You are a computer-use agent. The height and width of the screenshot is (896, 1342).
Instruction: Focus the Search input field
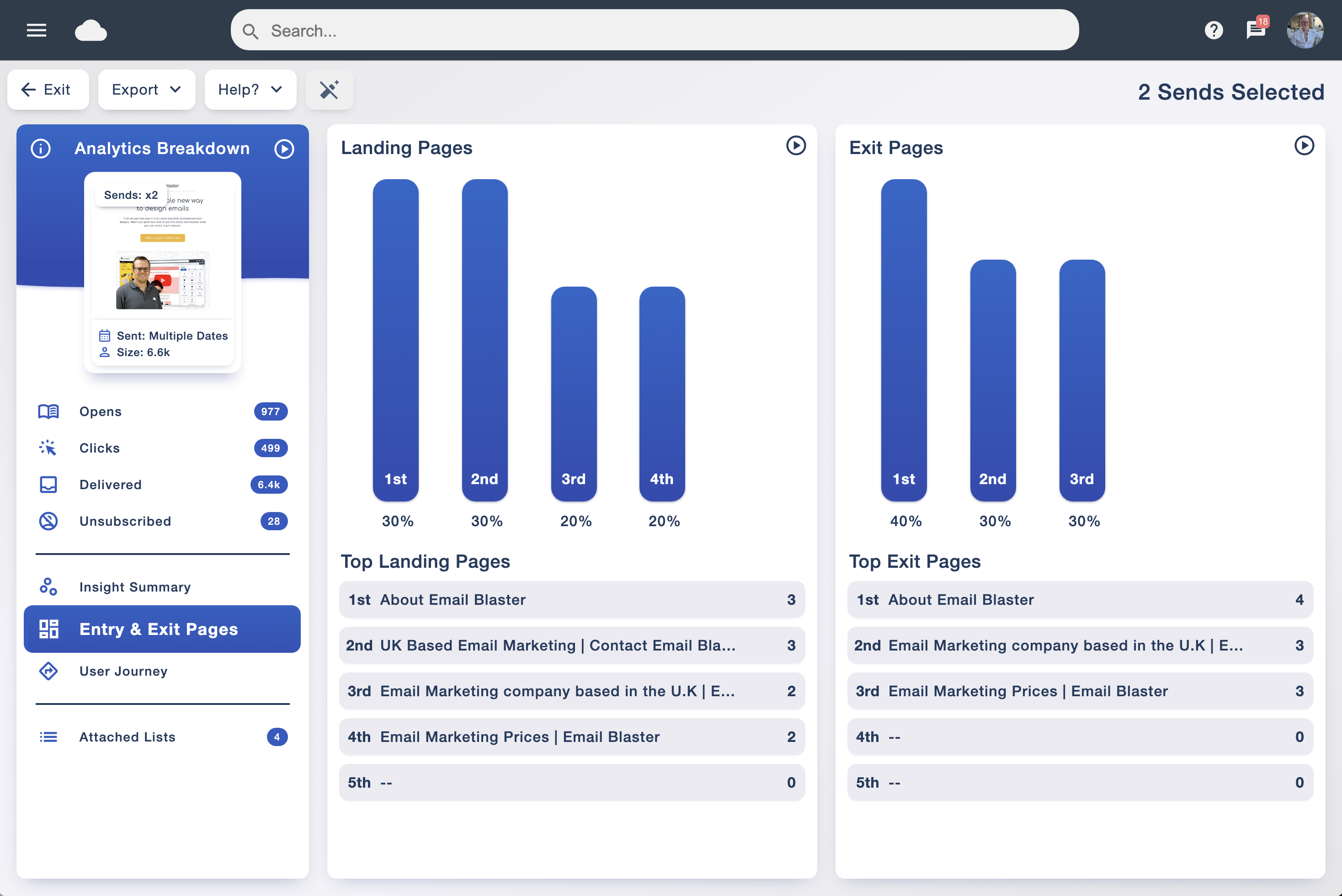(x=655, y=30)
